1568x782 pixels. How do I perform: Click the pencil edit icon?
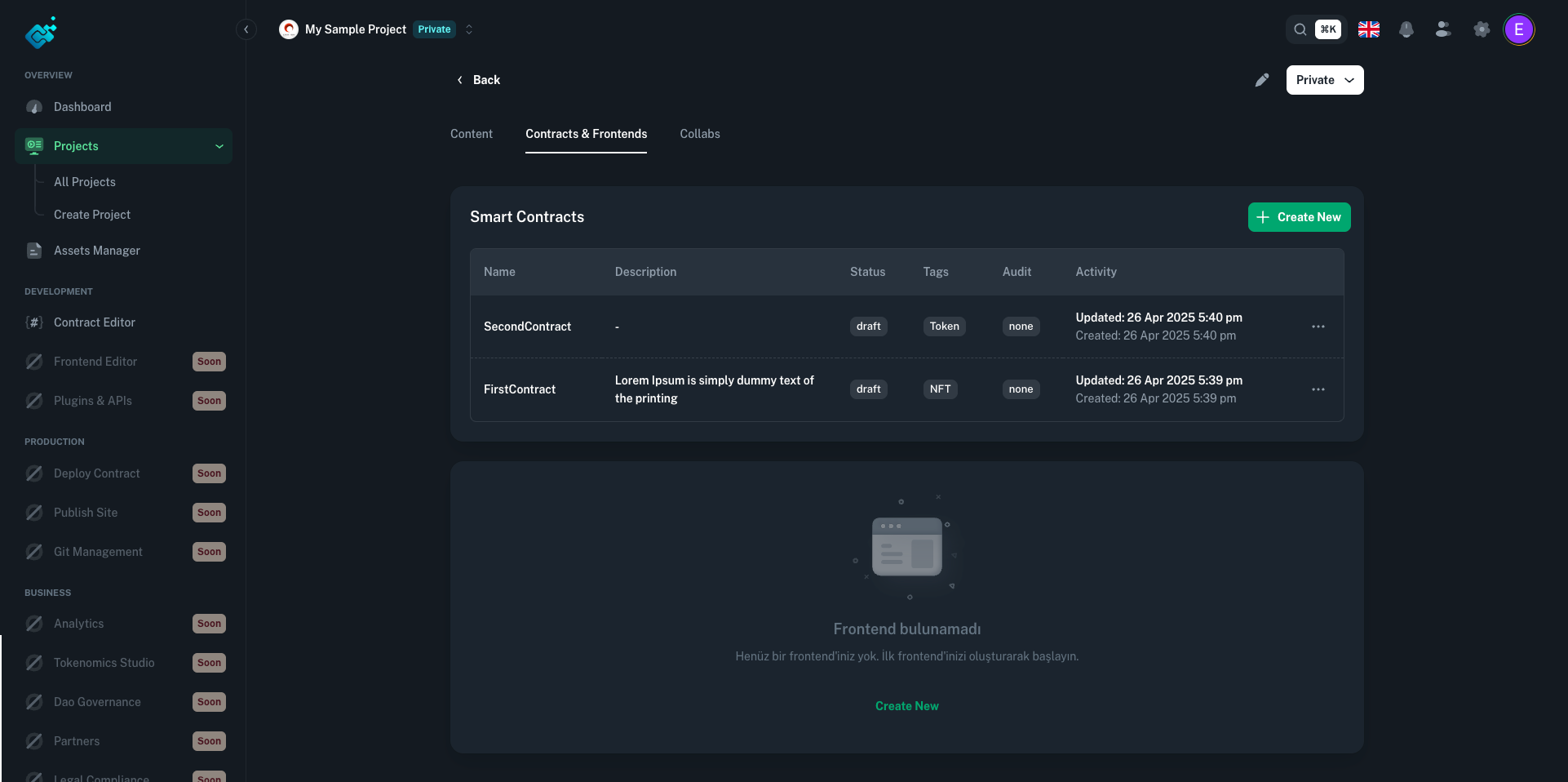point(1262,80)
